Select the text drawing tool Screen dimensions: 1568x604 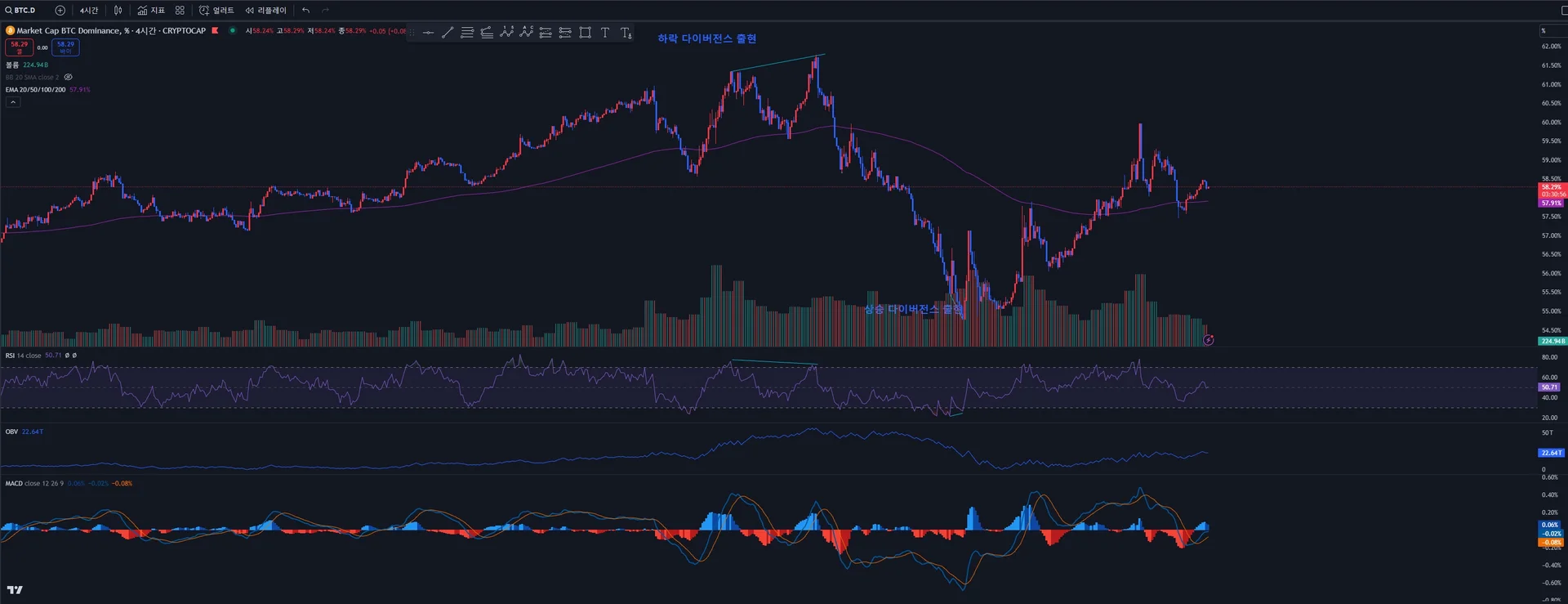[604, 33]
